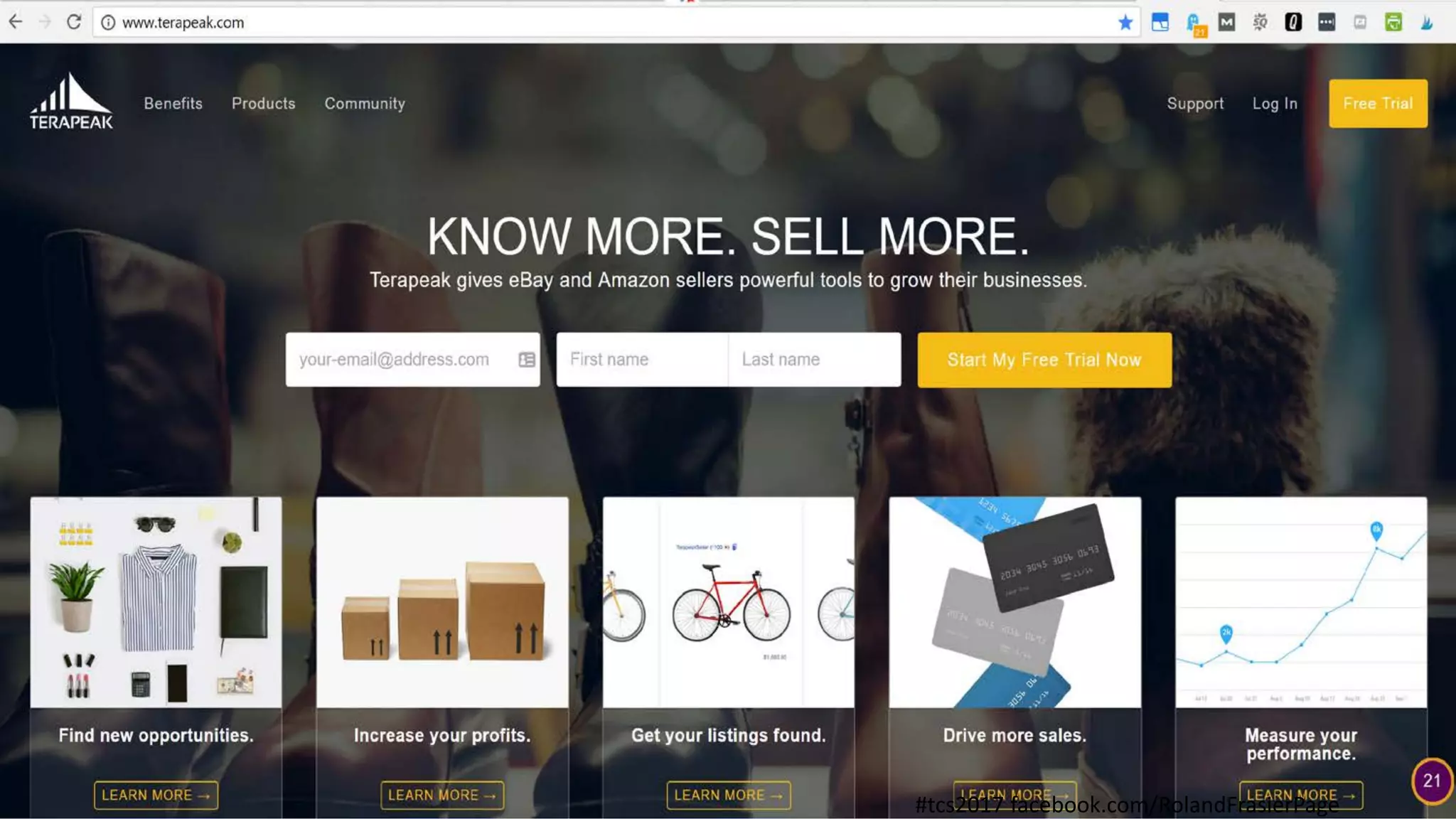Click the Support link
Screen dimensions: 1456x819
[1195, 104]
